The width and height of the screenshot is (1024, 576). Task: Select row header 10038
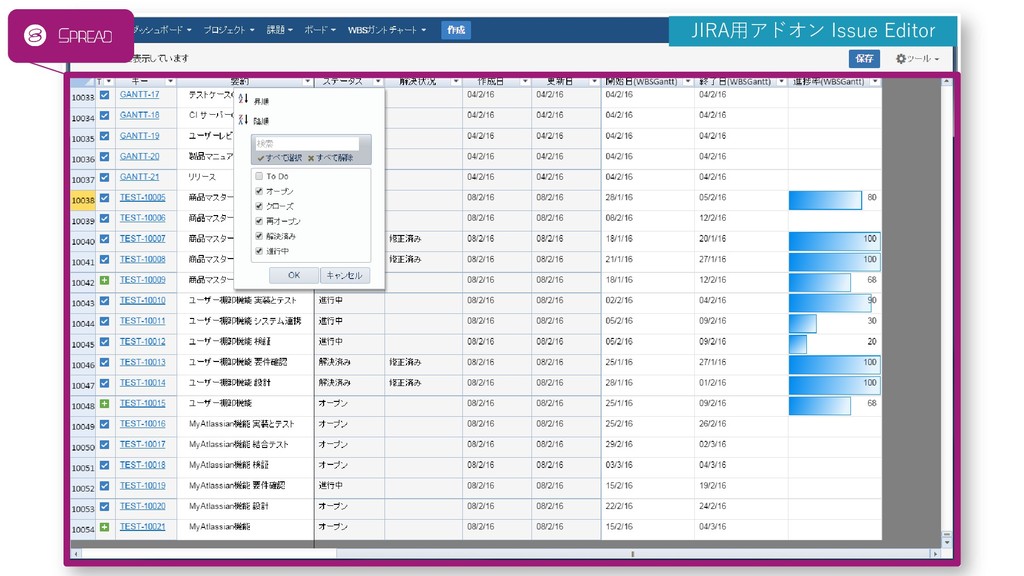pos(83,200)
